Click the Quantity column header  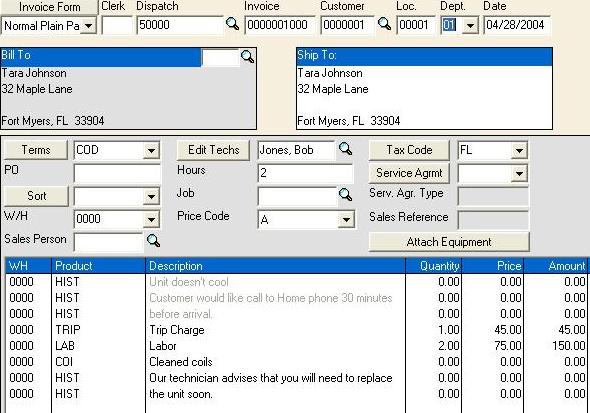(x=434, y=266)
